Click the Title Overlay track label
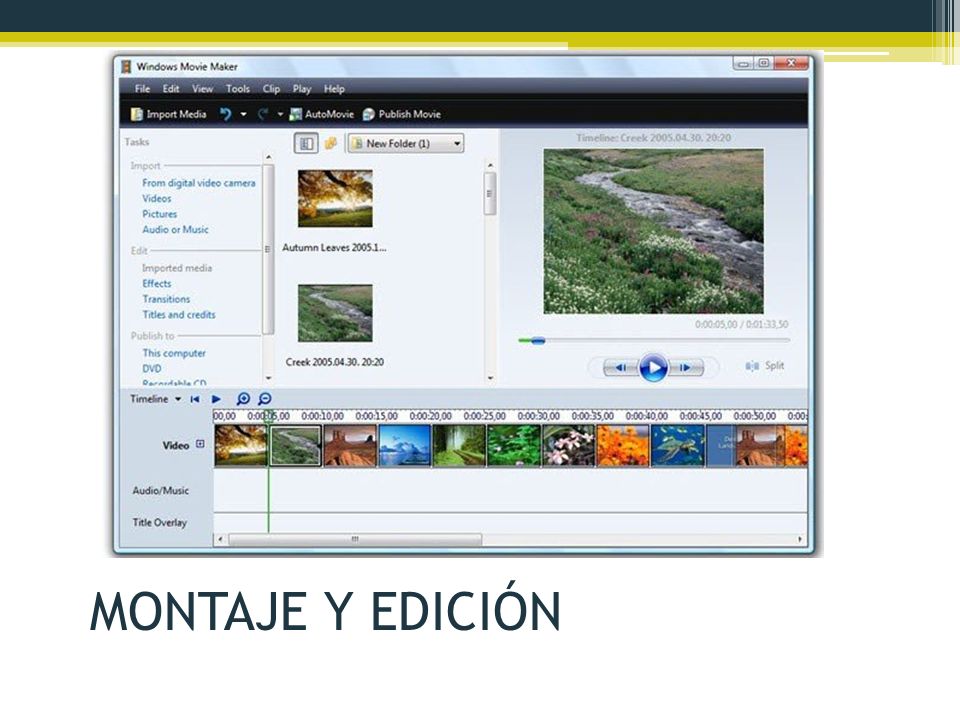This screenshot has height=720, width=960. point(160,522)
